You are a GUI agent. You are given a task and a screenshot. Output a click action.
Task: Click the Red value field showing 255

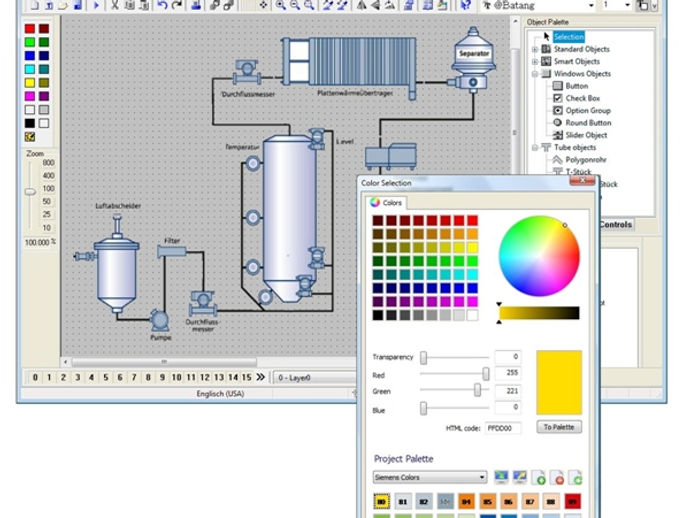click(508, 373)
